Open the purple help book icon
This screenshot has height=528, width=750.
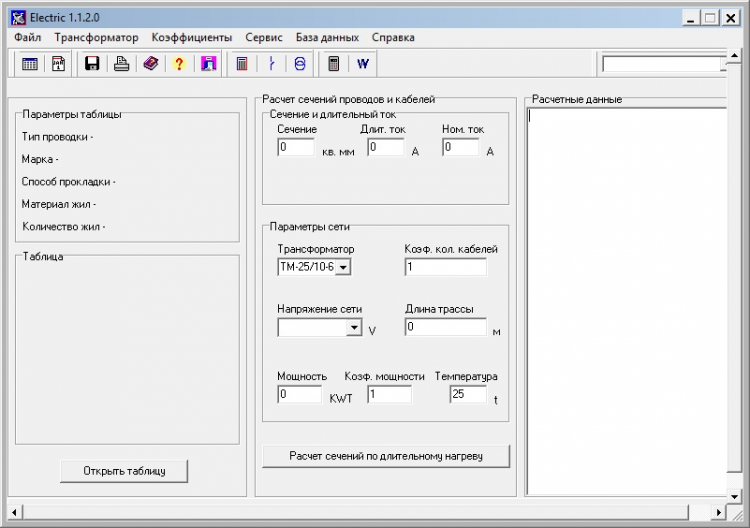(151, 64)
